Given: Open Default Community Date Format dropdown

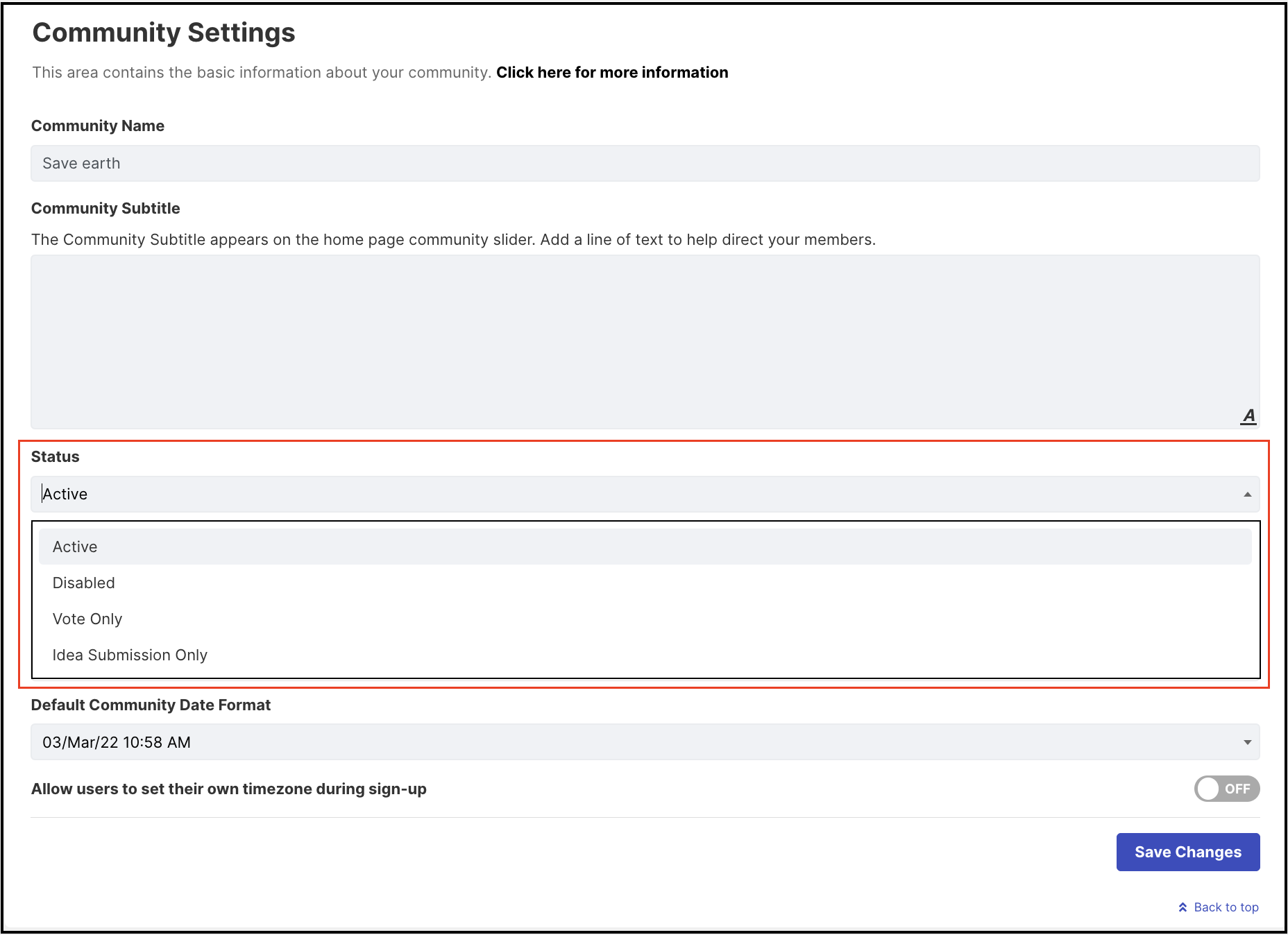Looking at the screenshot, I should (645, 742).
